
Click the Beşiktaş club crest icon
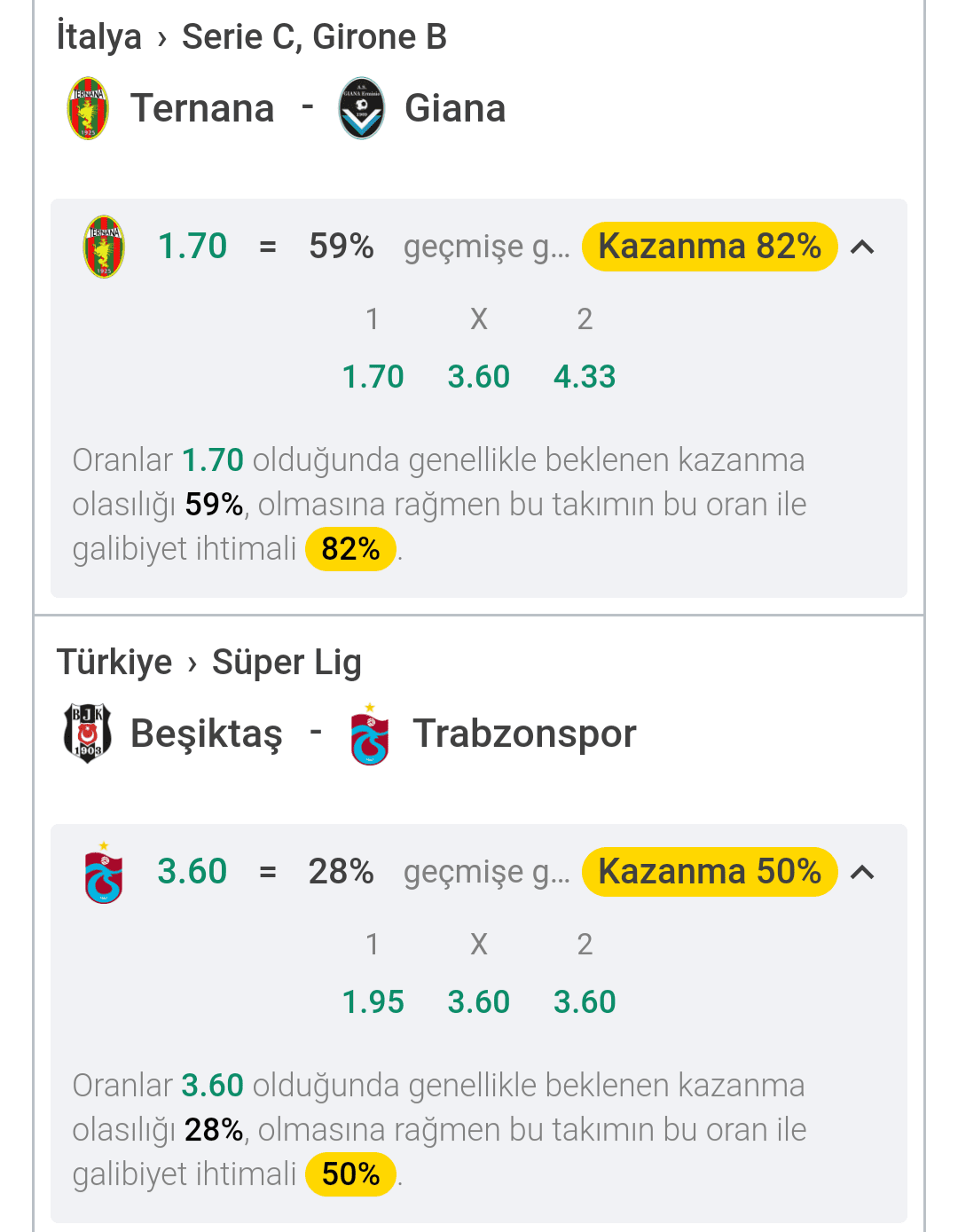[x=88, y=734]
